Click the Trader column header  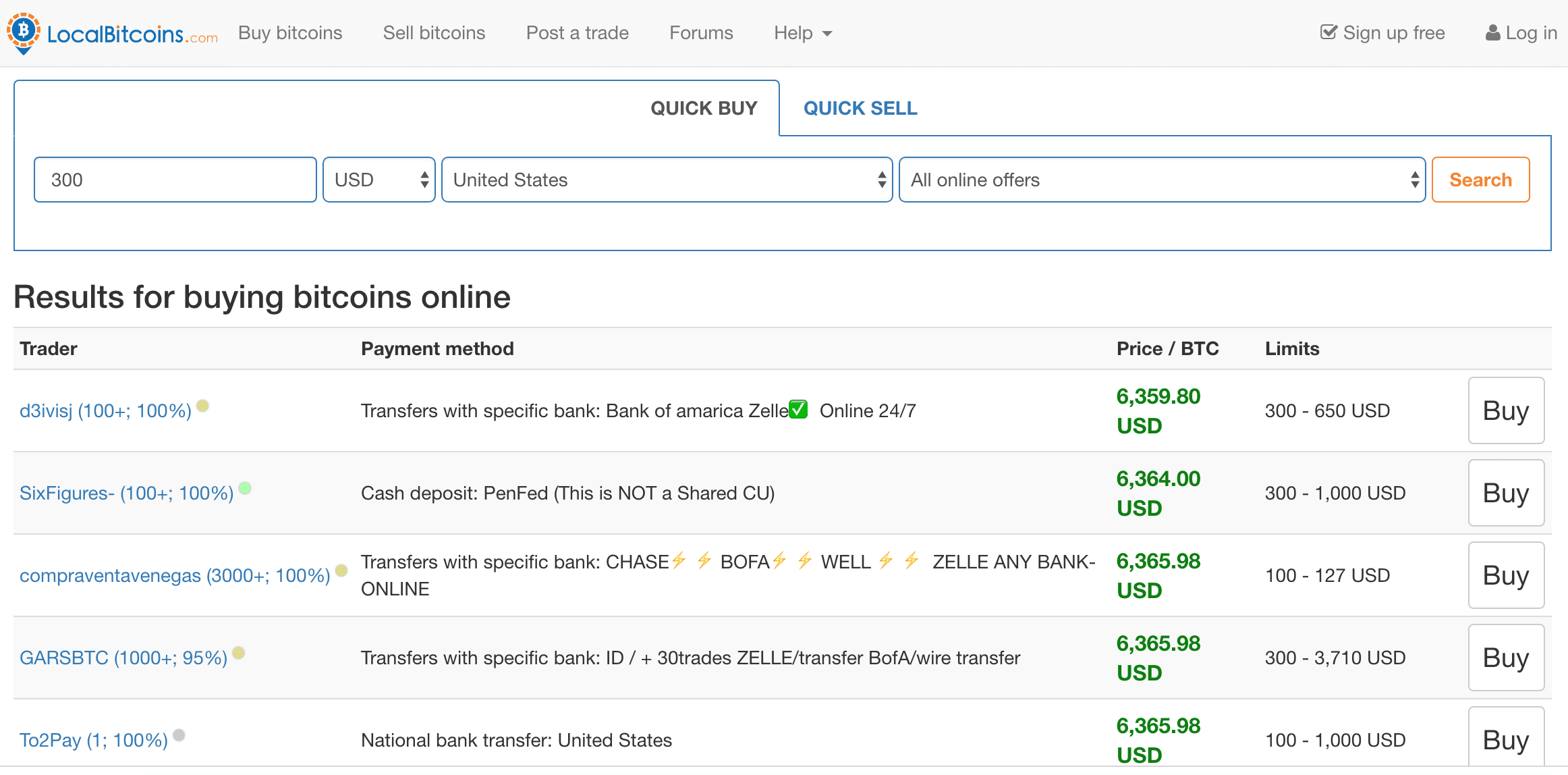[x=49, y=348]
